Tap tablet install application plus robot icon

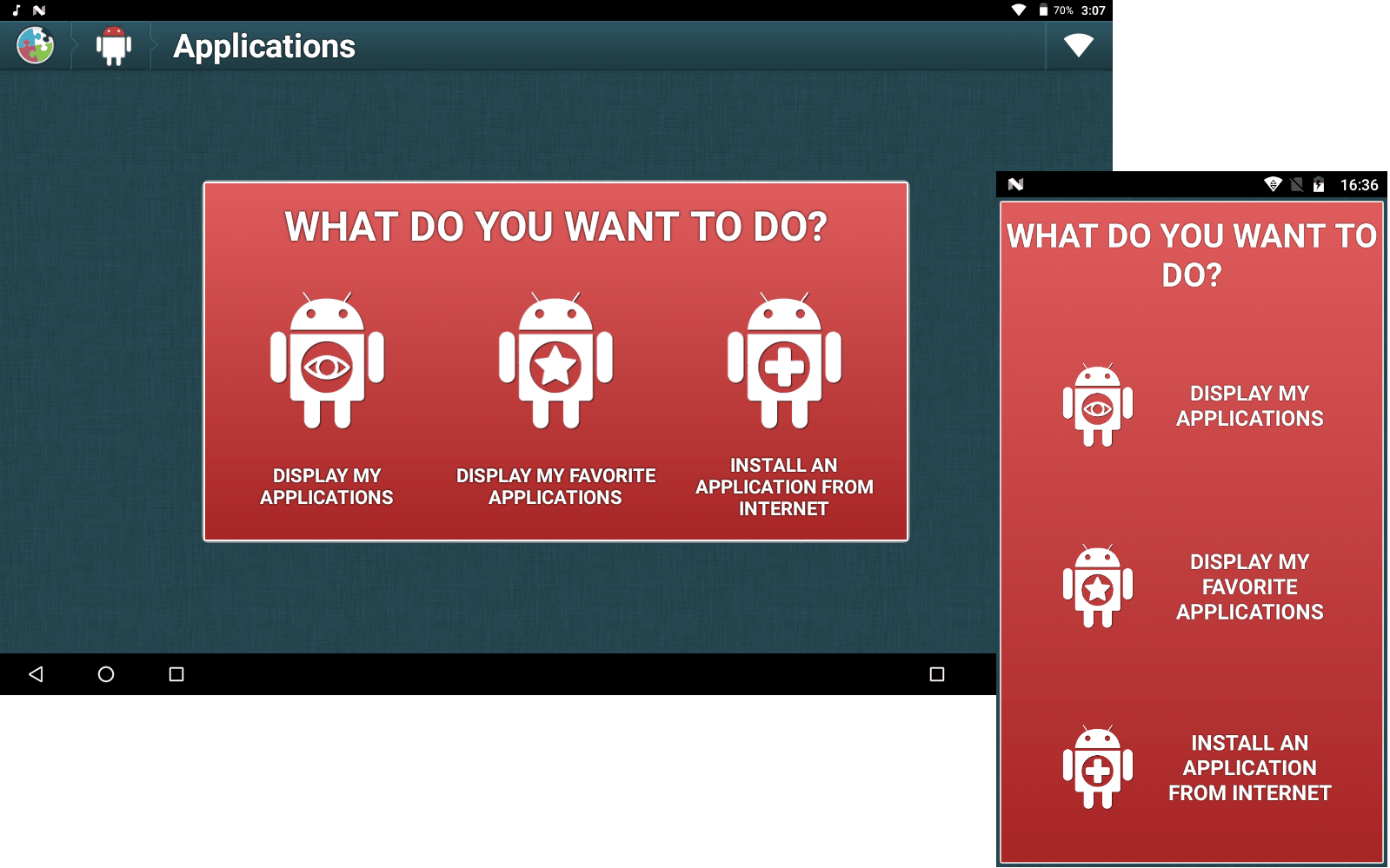coord(784,361)
